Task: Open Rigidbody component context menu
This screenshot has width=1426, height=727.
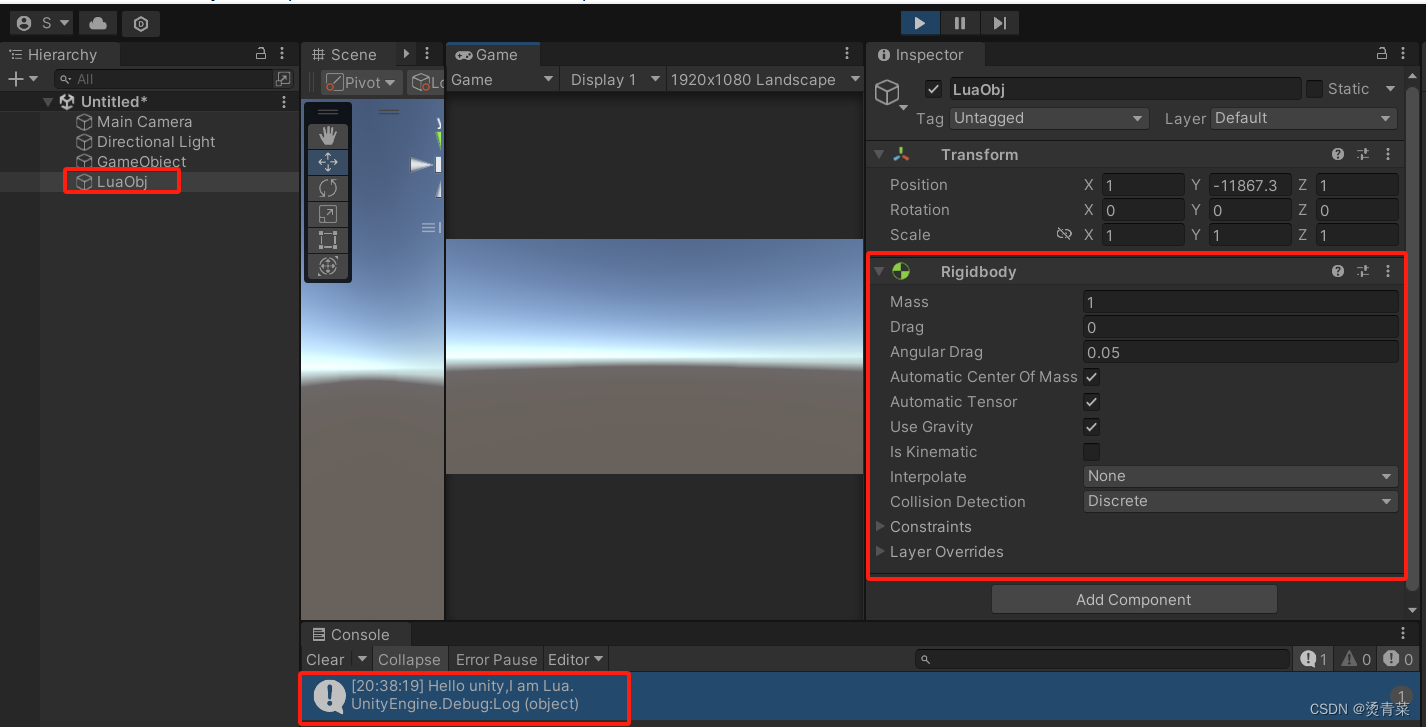Action: [x=1388, y=272]
